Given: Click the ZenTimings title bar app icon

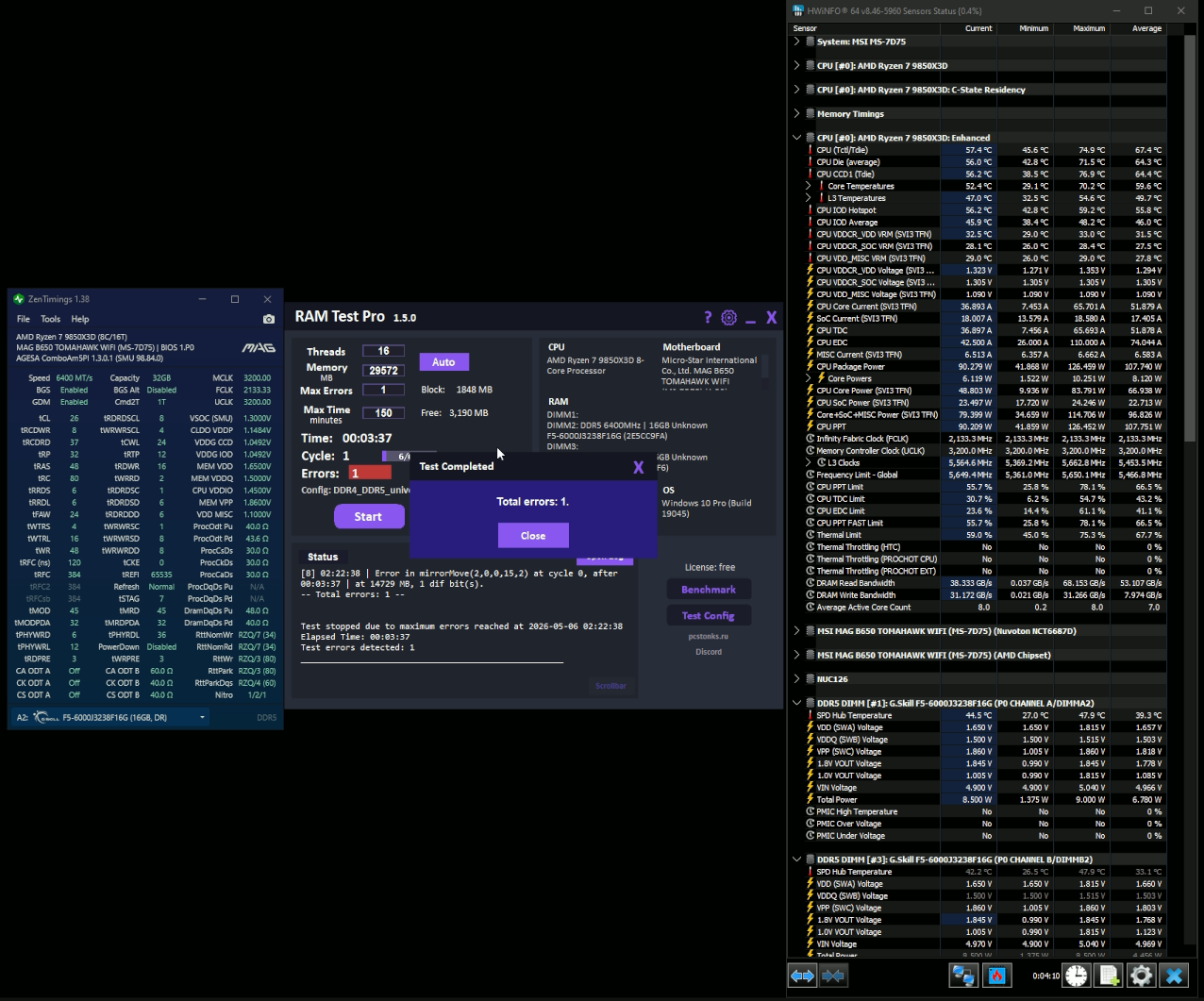Looking at the screenshot, I should point(18,299).
